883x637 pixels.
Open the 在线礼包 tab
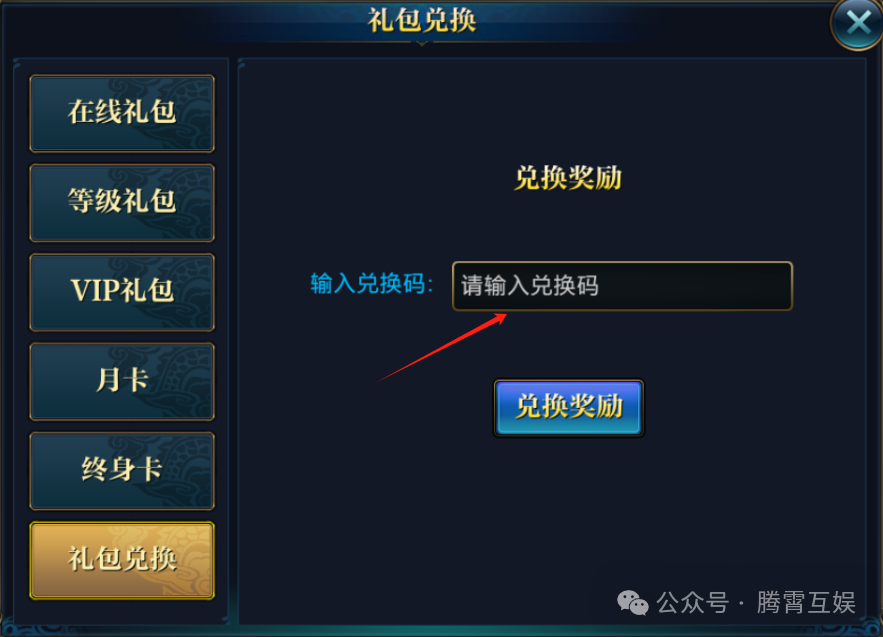[x=122, y=113]
